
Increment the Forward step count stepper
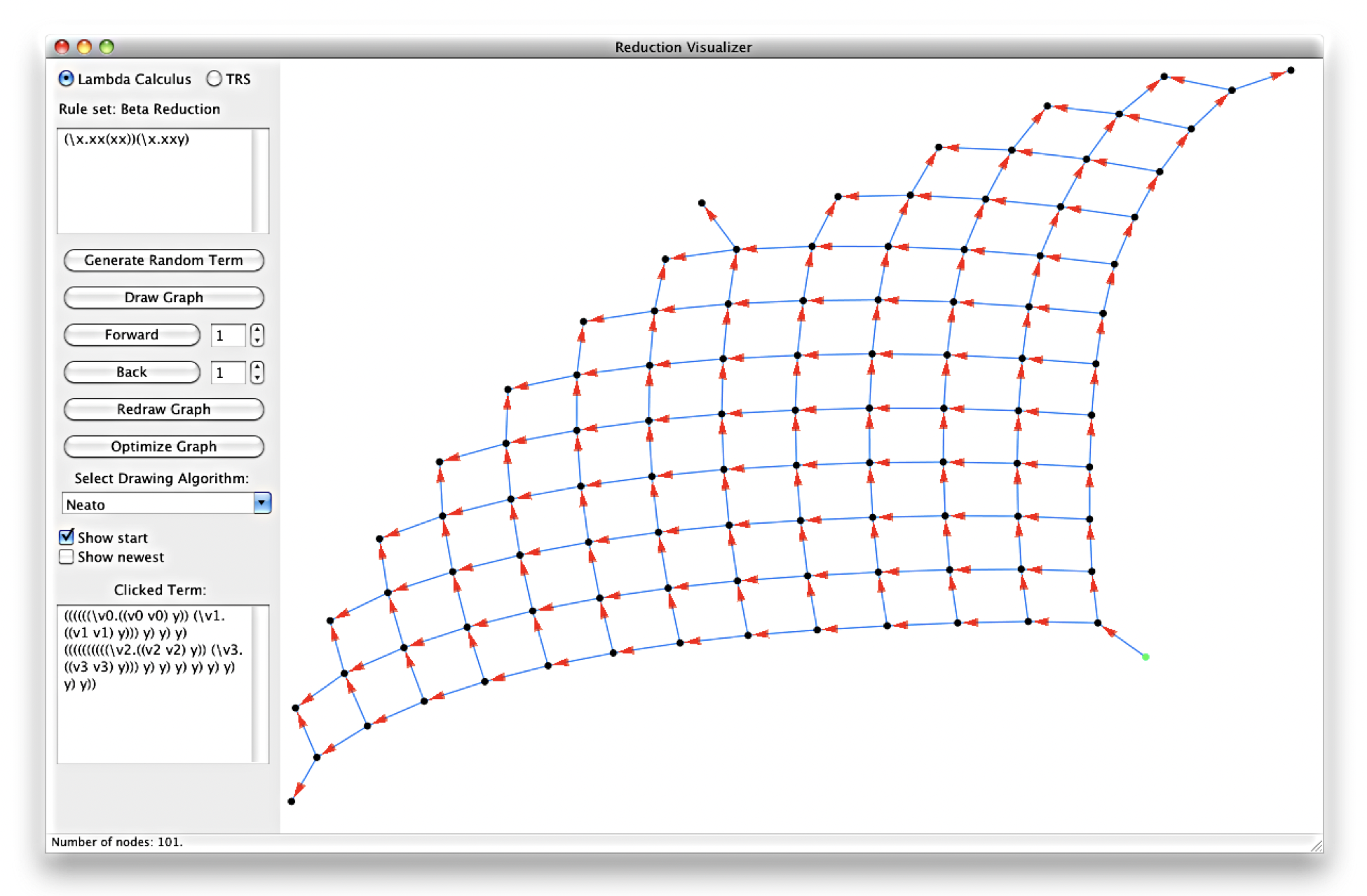tap(257, 330)
